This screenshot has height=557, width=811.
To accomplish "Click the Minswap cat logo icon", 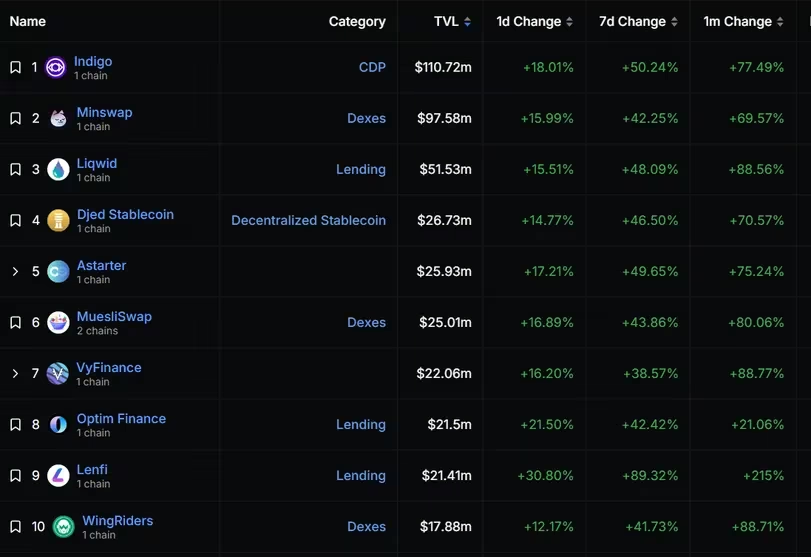I will click(58, 118).
